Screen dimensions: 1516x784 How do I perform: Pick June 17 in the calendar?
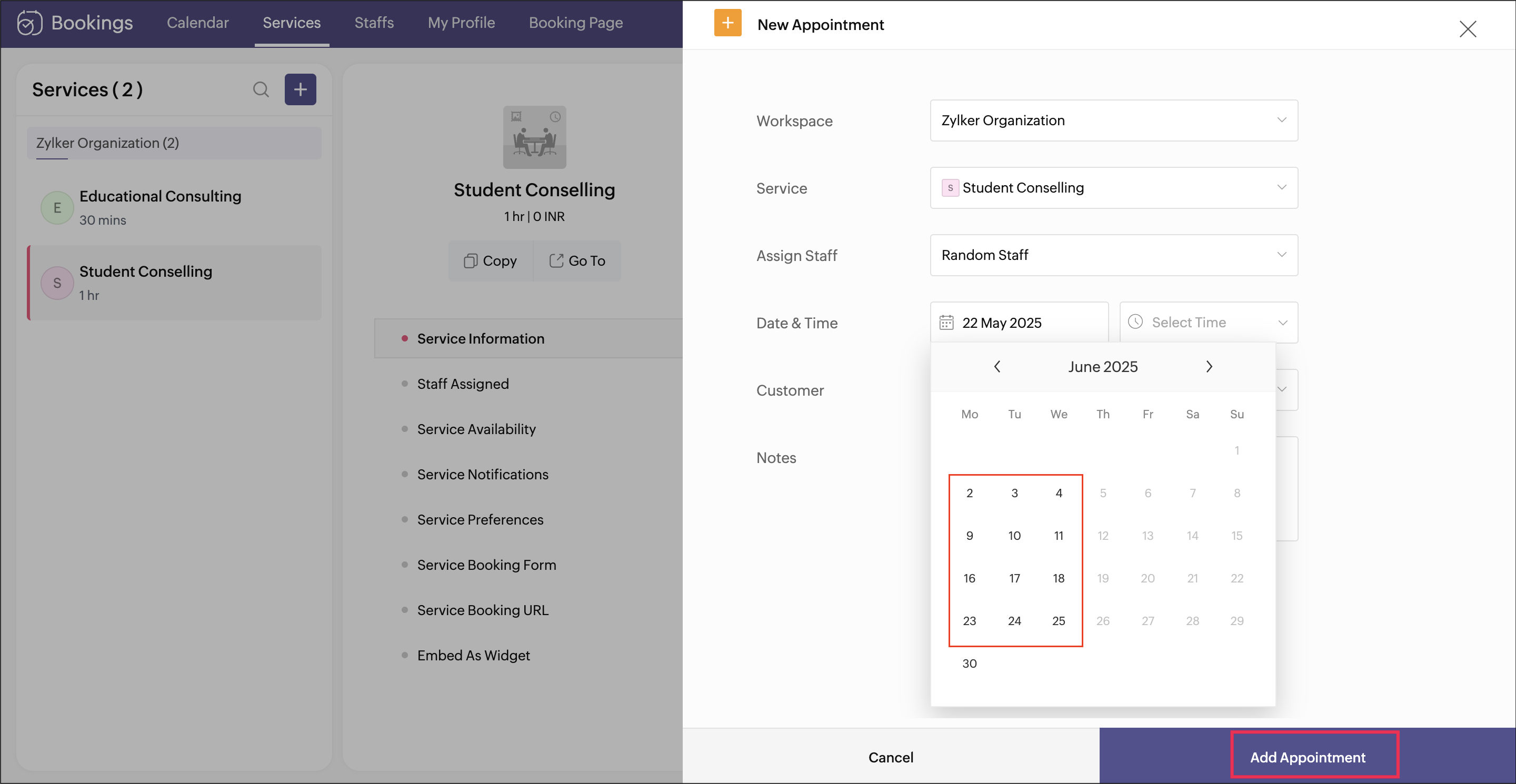1014,579
